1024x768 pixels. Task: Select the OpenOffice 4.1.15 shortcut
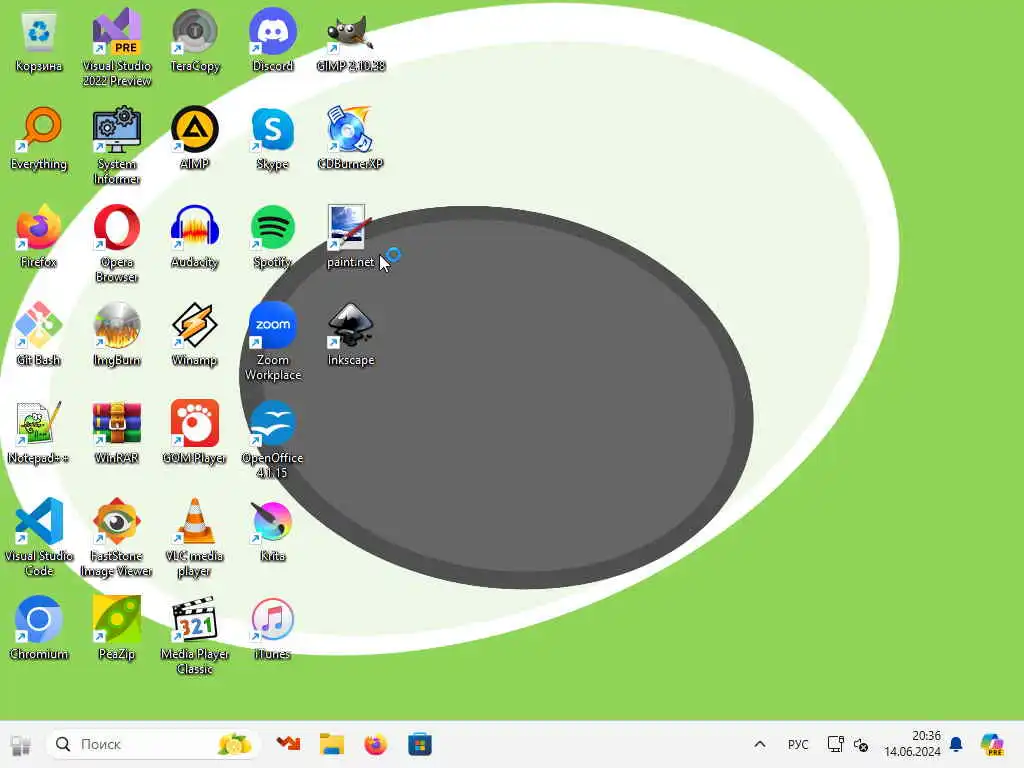[x=272, y=440]
